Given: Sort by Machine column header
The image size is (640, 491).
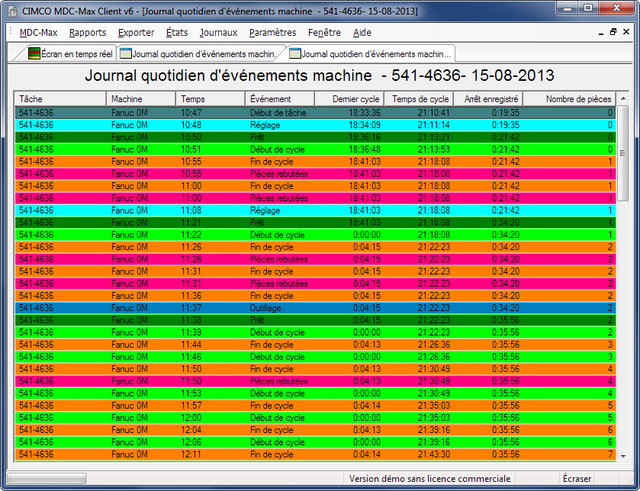Looking at the screenshot, I should pos(141,99).
